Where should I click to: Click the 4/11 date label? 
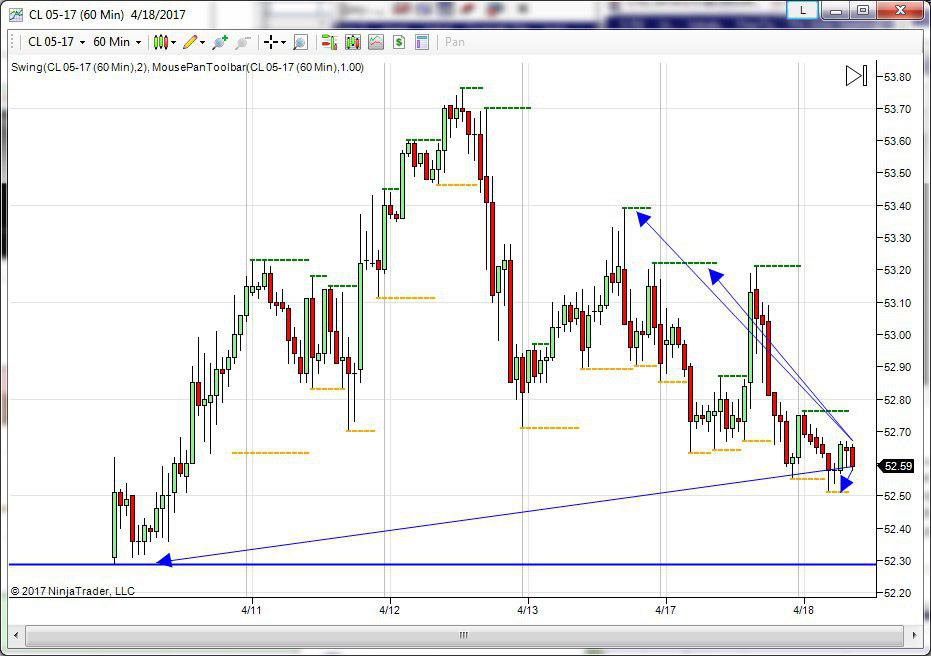coord(251,610)
